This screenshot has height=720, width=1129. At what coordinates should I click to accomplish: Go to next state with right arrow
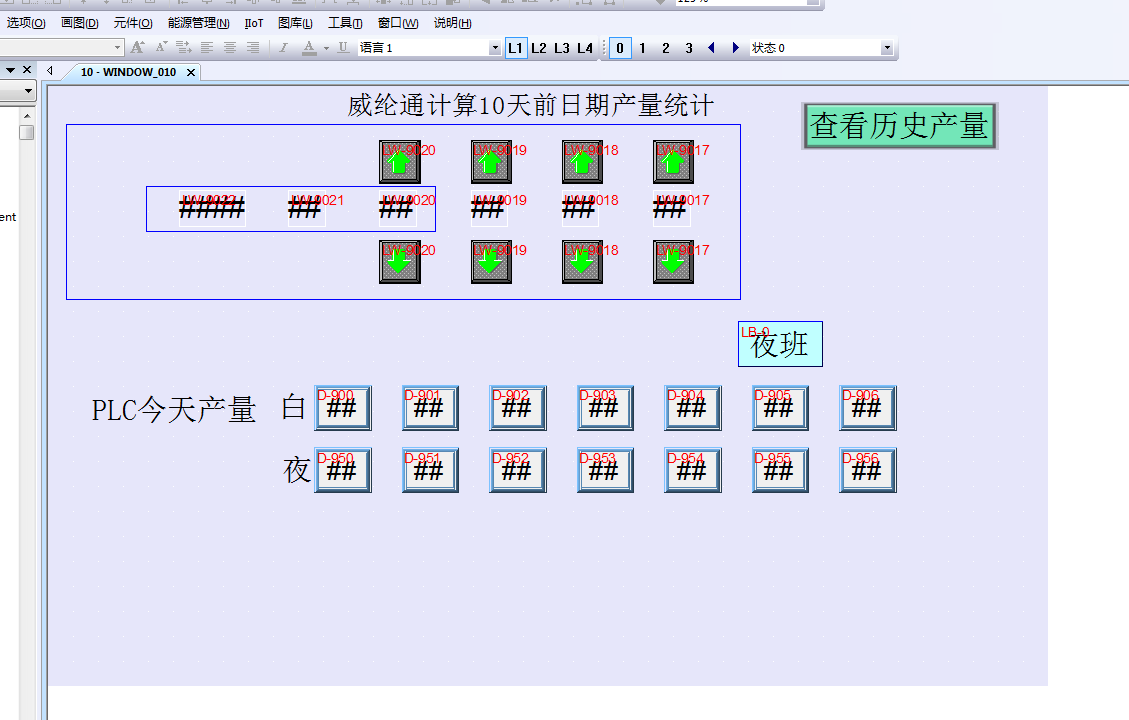736,48
